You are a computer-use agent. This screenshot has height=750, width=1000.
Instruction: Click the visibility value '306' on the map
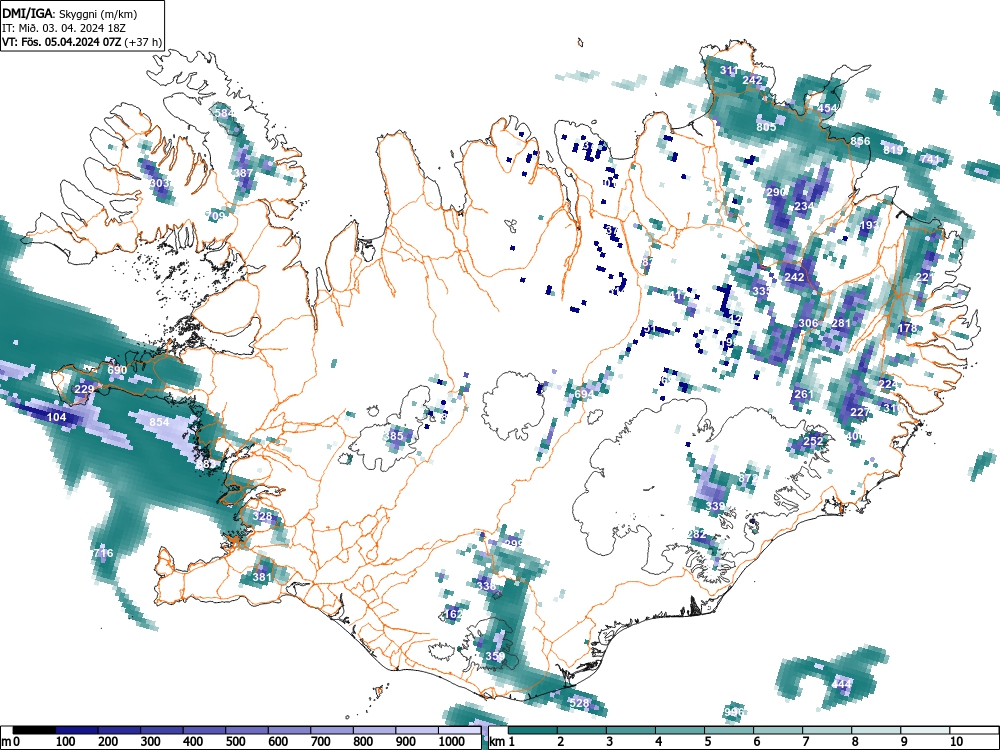coord(808,323)
